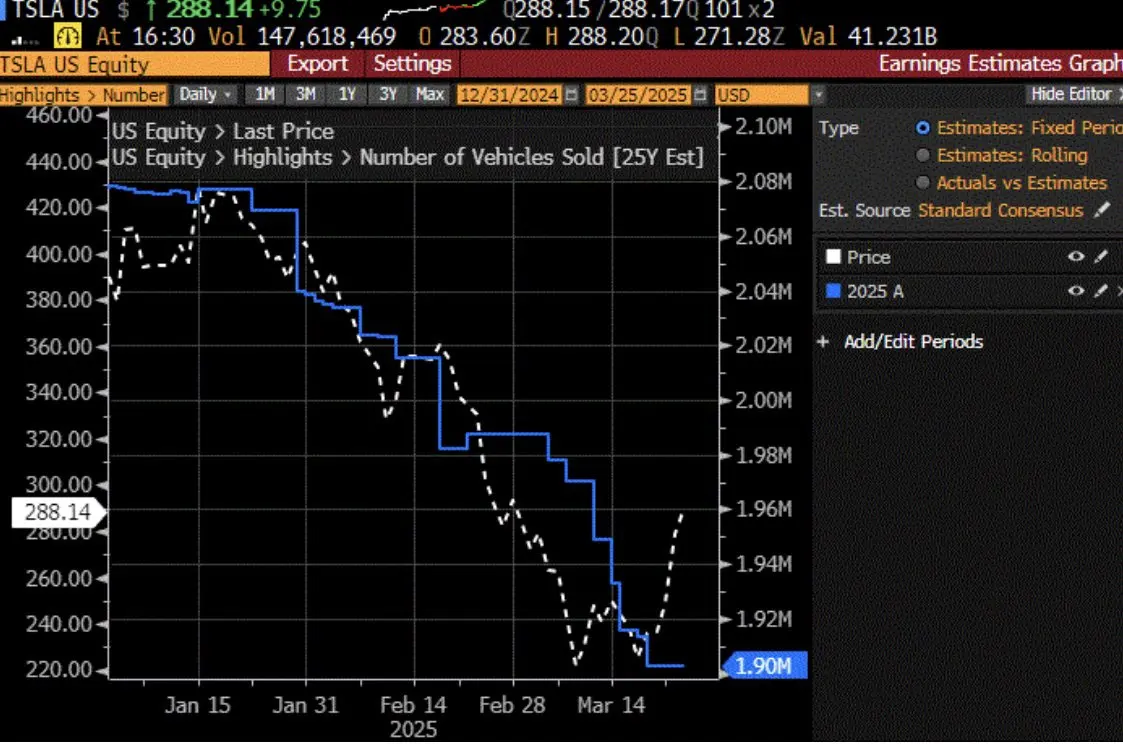This screenshot has height=744, width=1123.
Task: Select the Estimates: Fixed Period radio button
Action: point(922,127)
